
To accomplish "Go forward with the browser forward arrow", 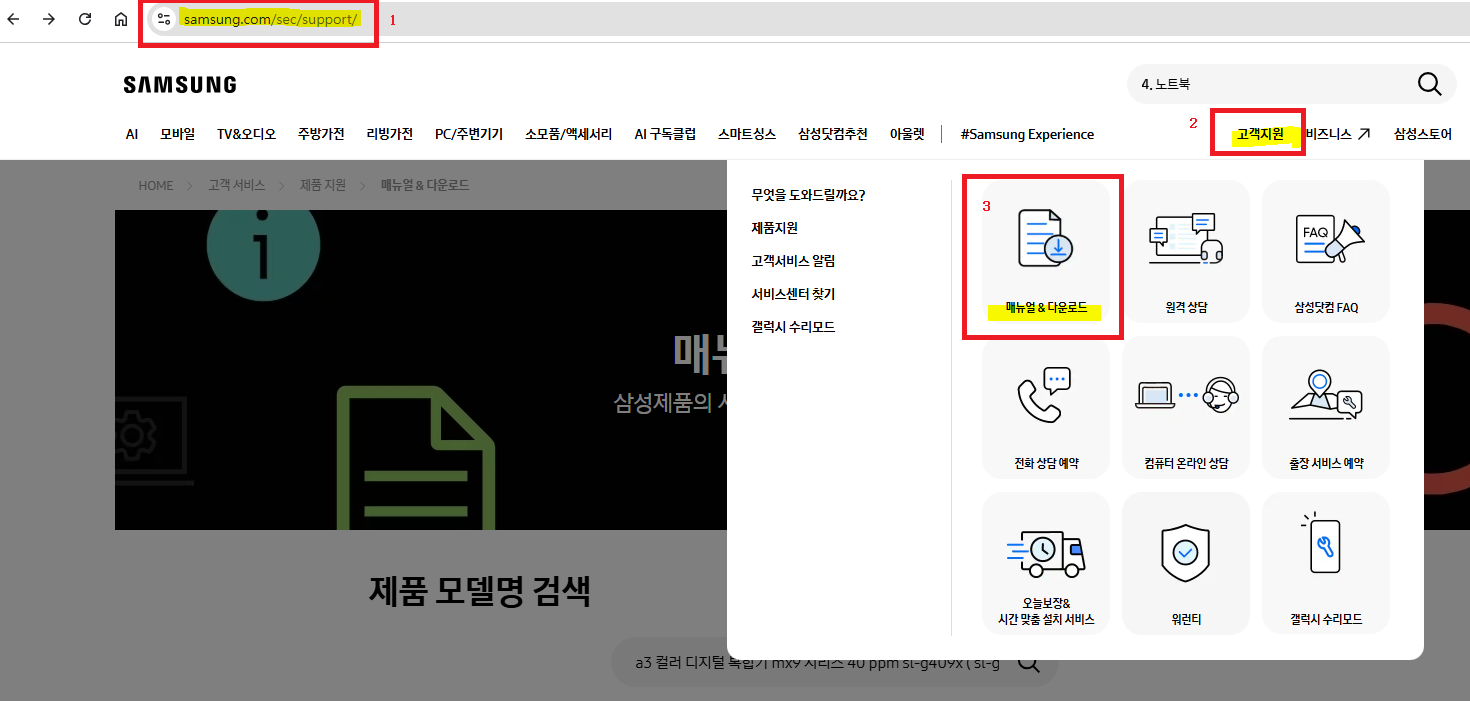I will [48, 19].
